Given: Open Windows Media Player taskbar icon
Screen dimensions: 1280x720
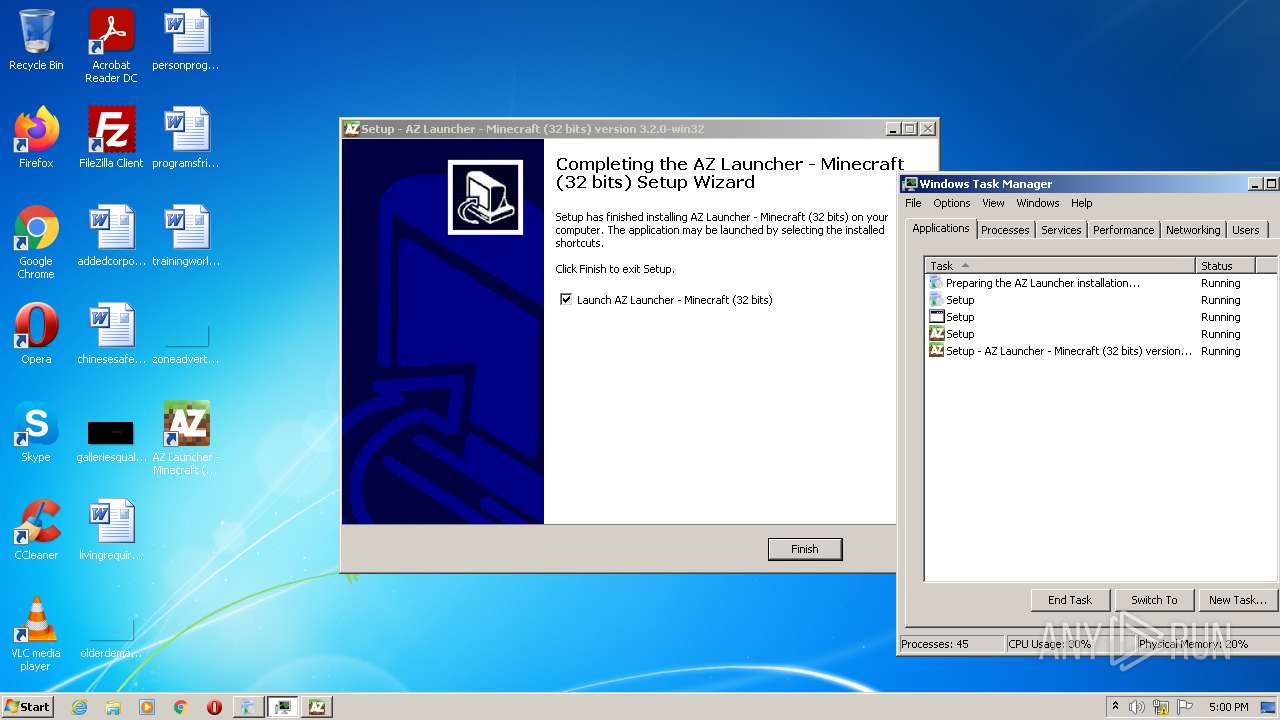Looking at the screenshot, I should point(147,707).
